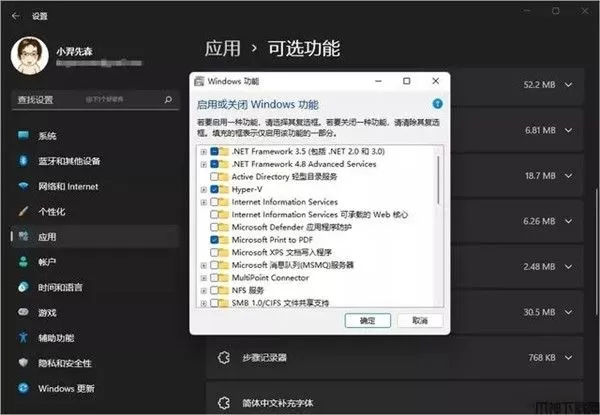Expand the 2.48 MB feature row chevron
This screenshot has height=415, width=600.
pos(569,267)
